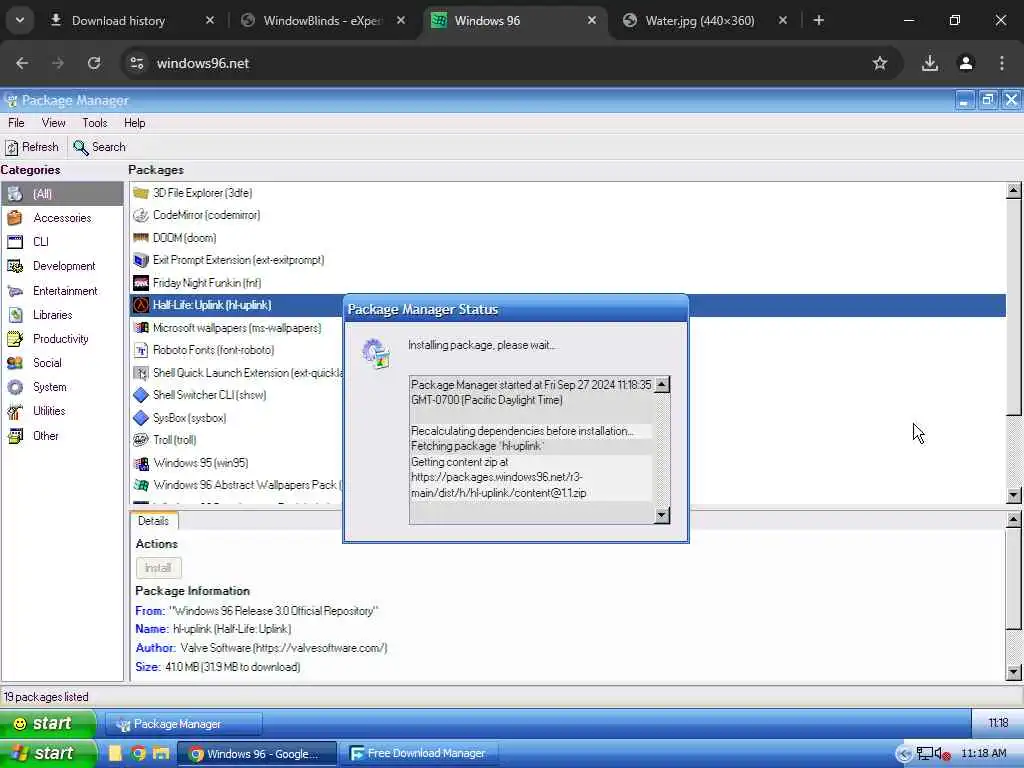Expand hidden system tray icons arrow

point(904,754)
